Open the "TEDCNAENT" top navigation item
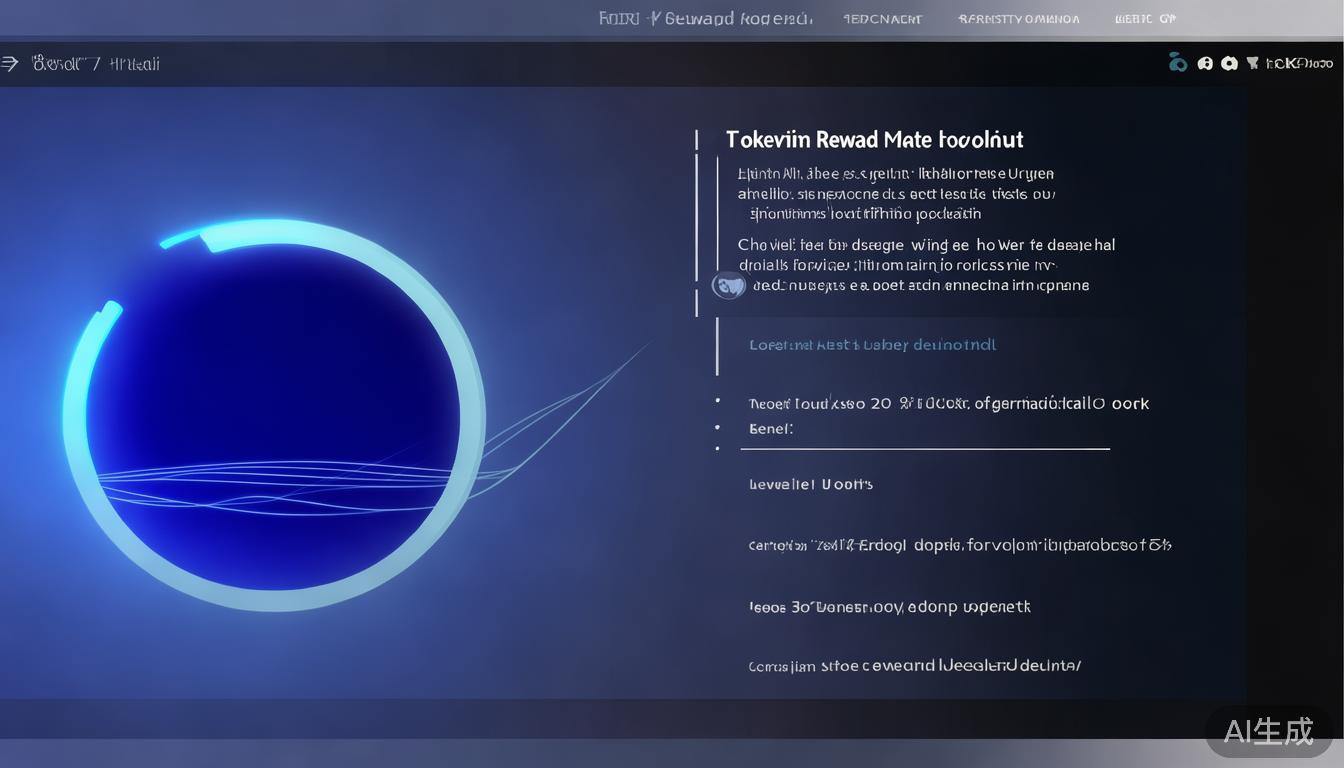Viewport: 1344px width, 768px height. point(882,19)
